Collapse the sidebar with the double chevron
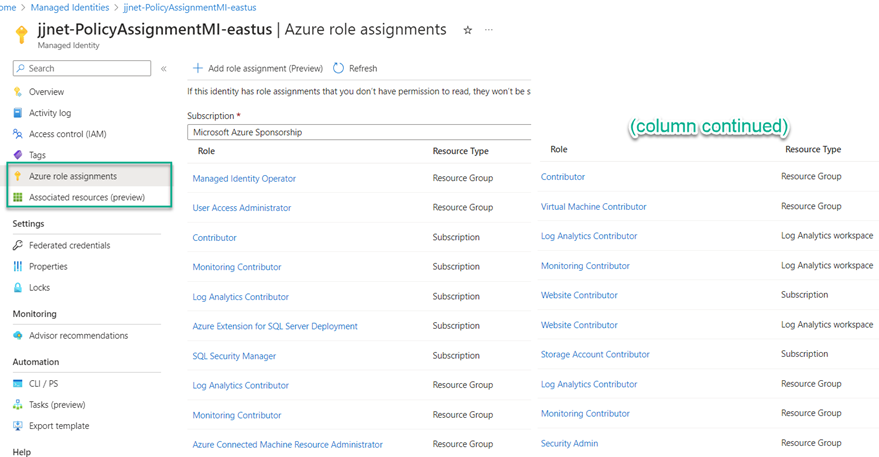 (x=164, y=69)
